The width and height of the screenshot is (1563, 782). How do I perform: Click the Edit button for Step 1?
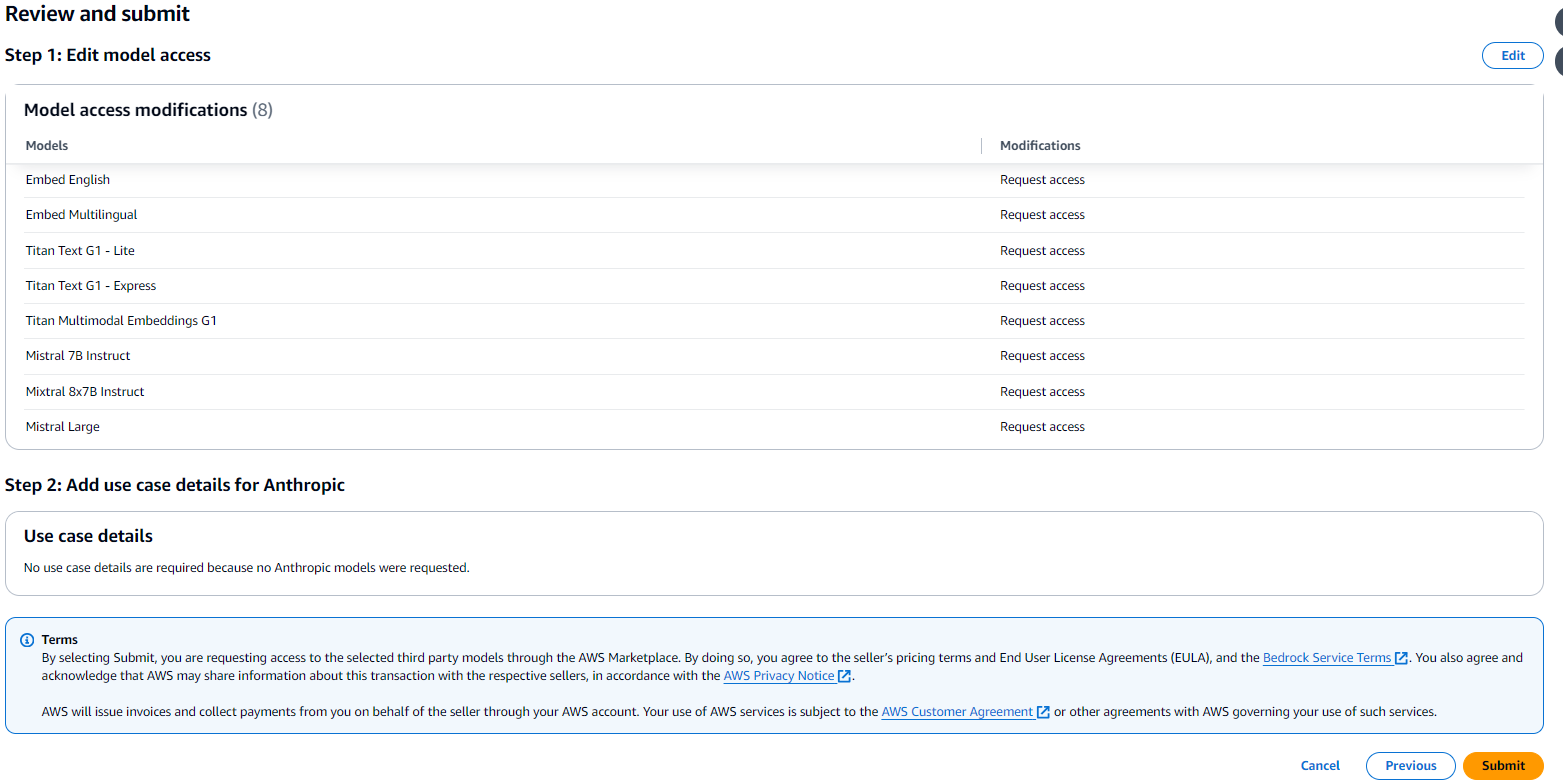pos(1512,56)
